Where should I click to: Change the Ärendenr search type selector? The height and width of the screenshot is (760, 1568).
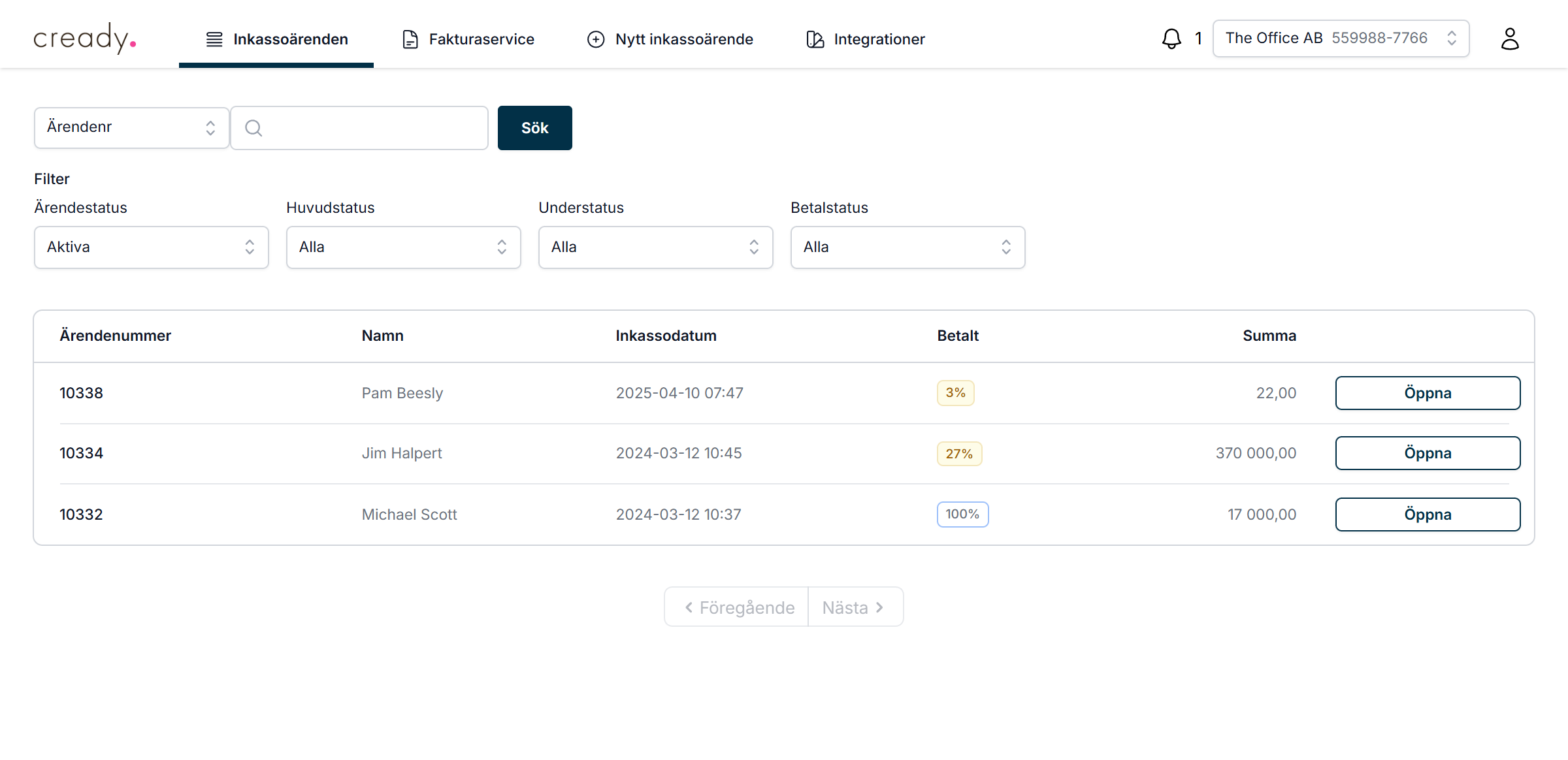tap(131, 127)
